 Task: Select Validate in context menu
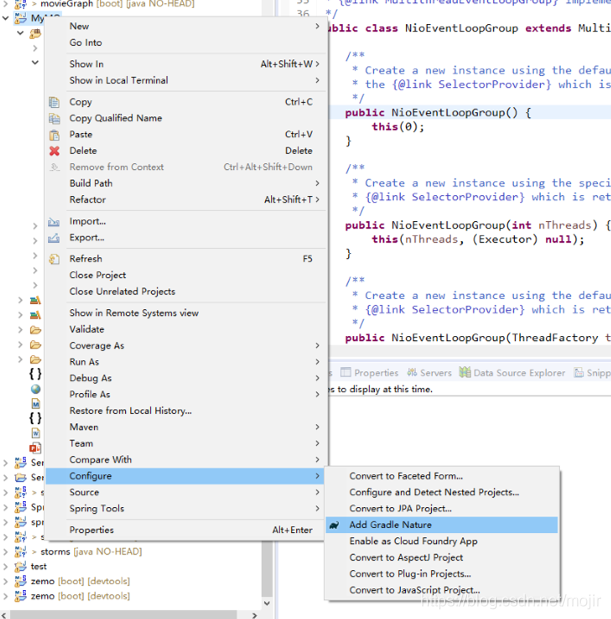pyautogui.click(x=186, y=329)
